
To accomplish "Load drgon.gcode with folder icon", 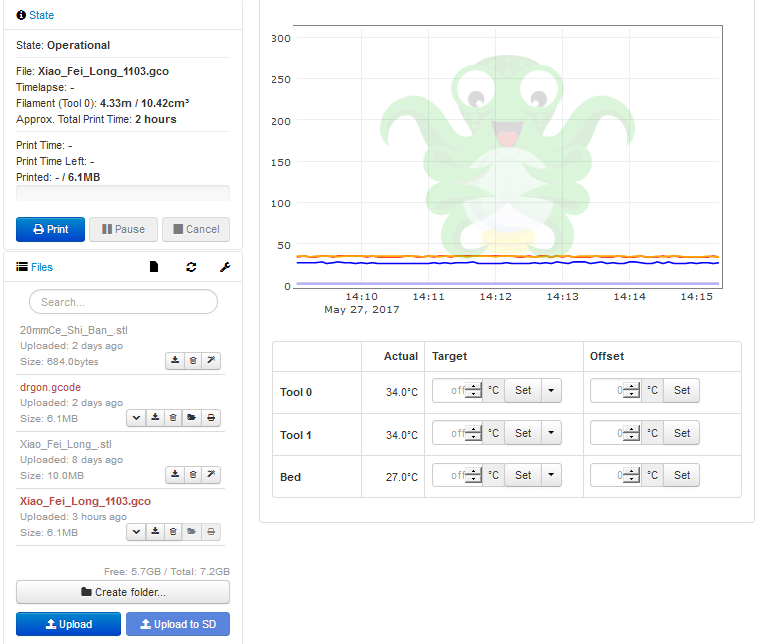I will point(191,418).
